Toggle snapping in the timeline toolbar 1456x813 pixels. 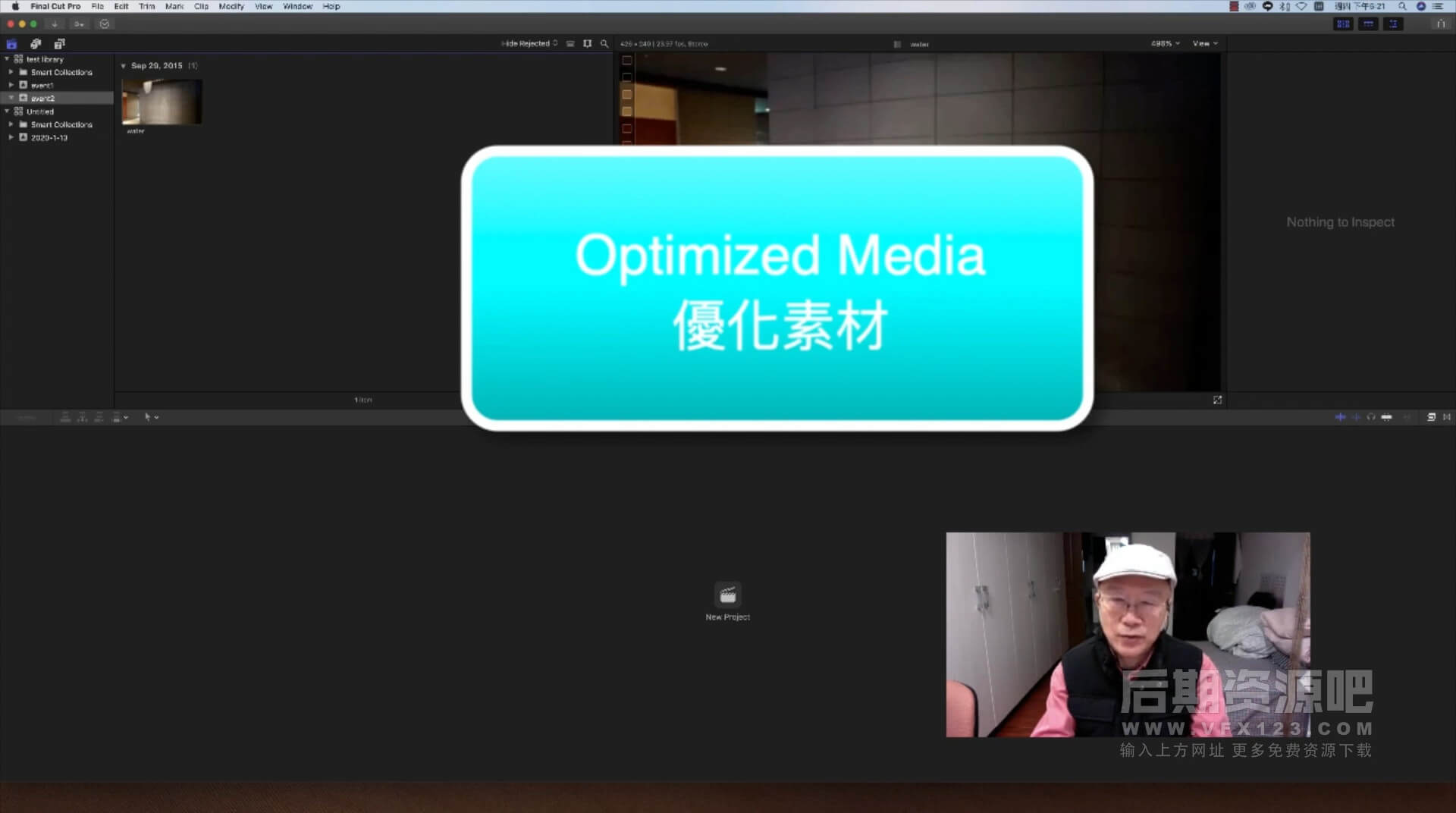point(1386,417)
